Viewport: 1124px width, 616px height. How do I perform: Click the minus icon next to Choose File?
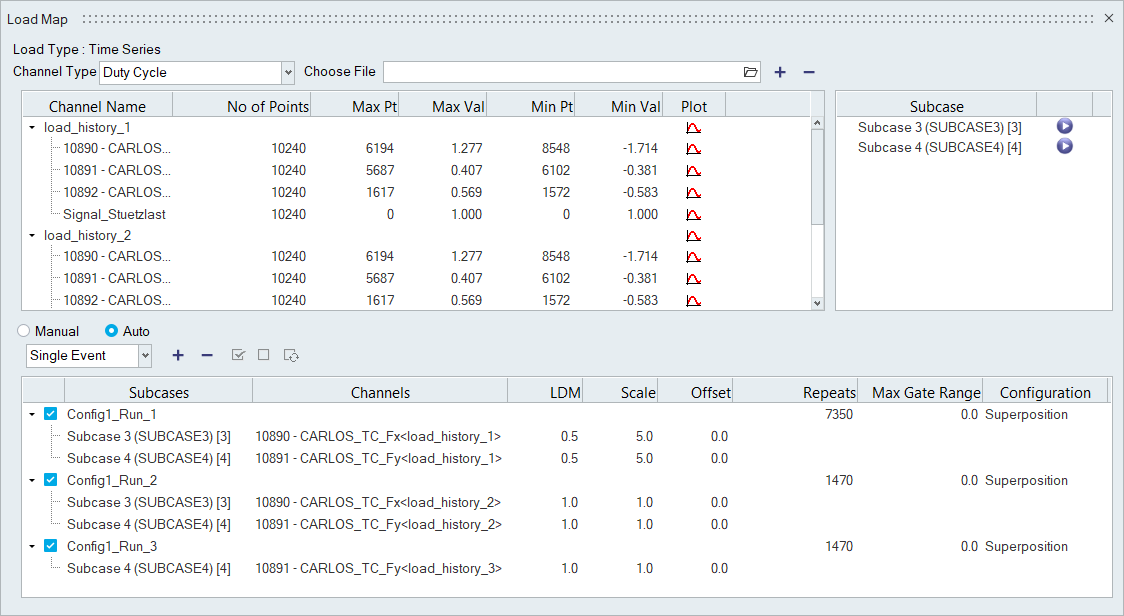[x=809, y=72]
